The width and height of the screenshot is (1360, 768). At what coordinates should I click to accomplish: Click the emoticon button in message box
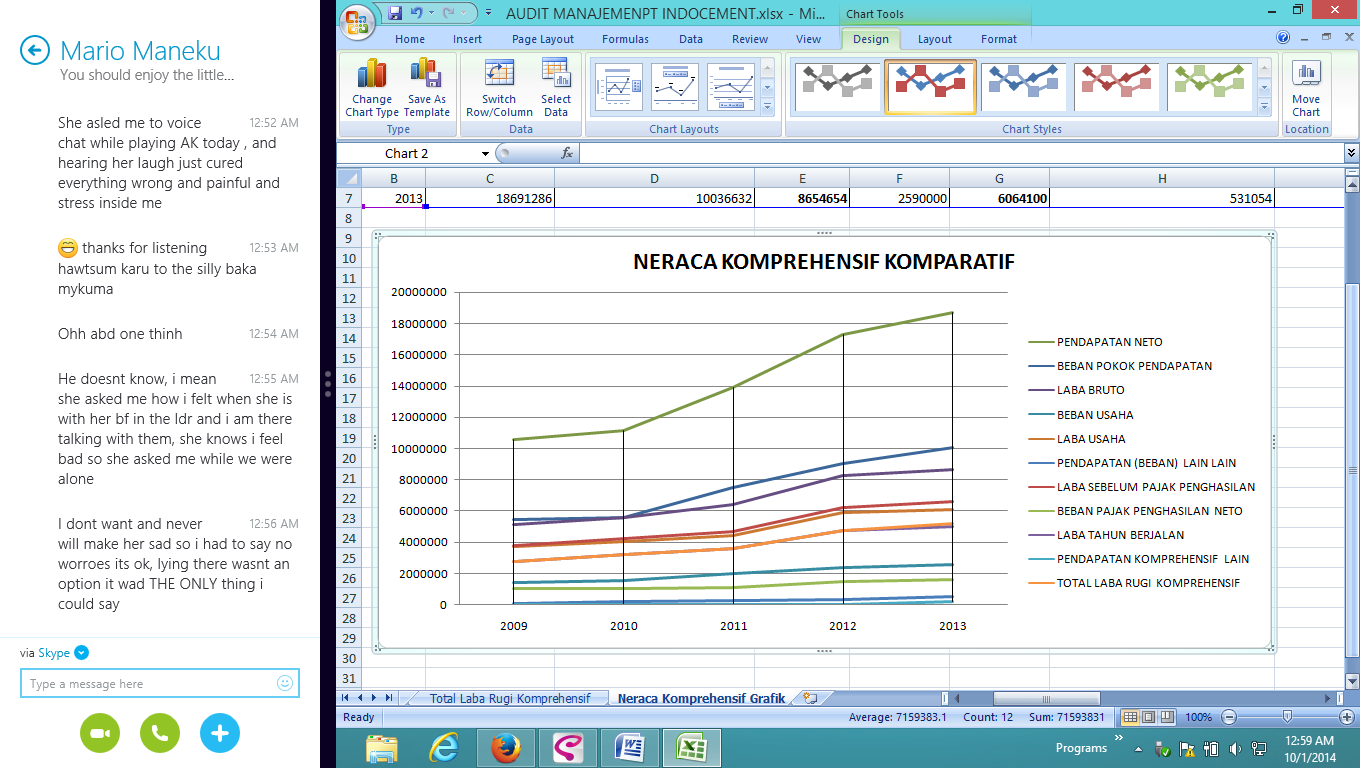tap(285, 683)
